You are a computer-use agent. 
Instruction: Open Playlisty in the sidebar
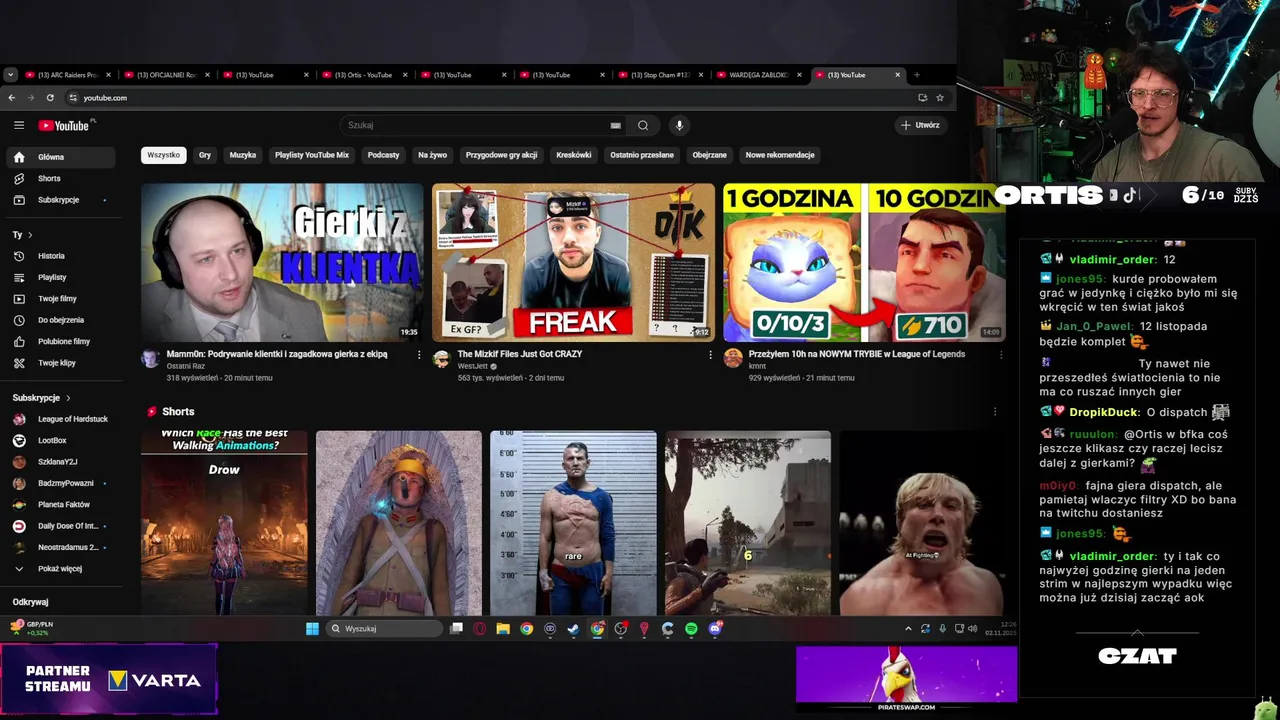60,277
